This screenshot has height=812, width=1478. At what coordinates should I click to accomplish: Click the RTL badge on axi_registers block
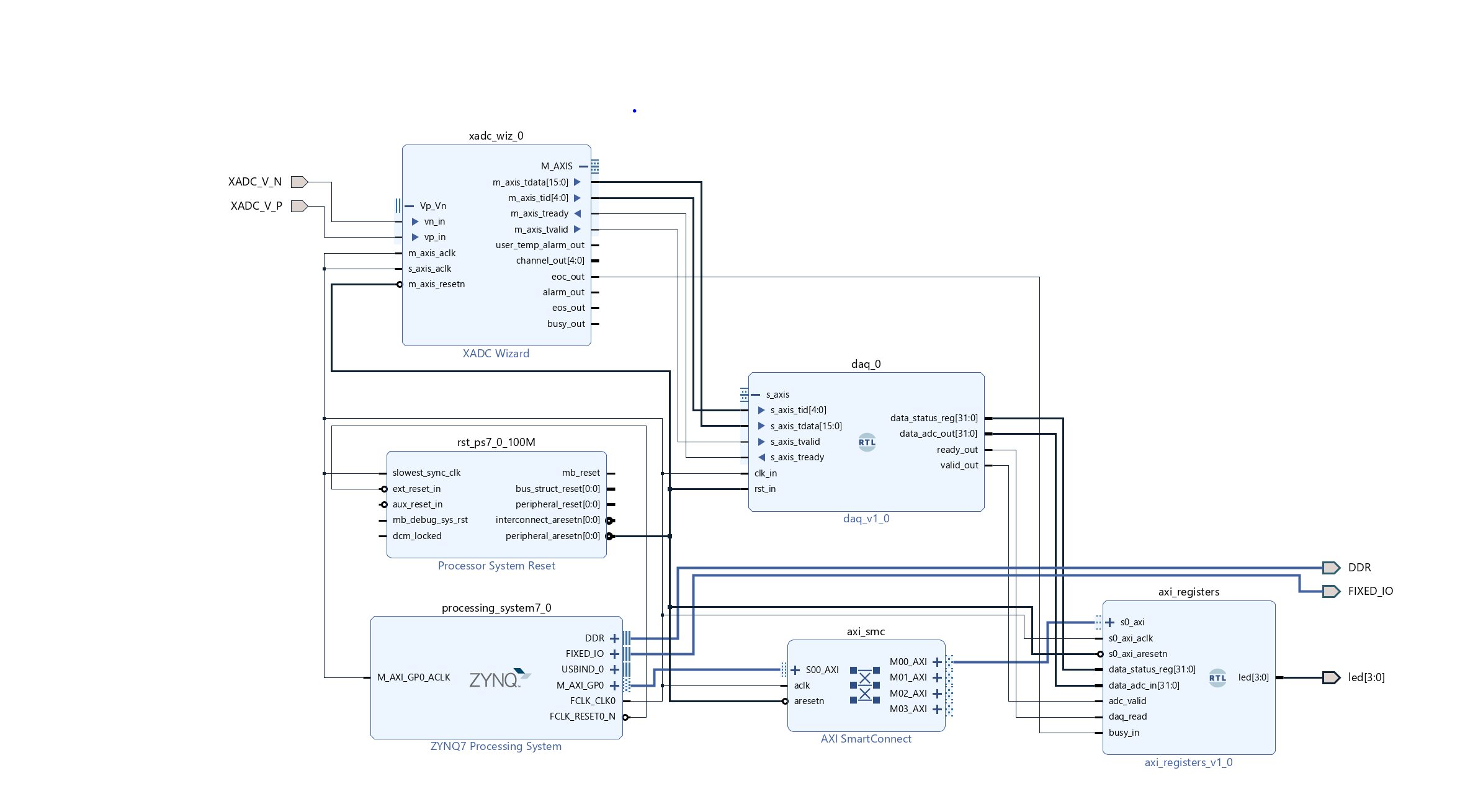1217,678
